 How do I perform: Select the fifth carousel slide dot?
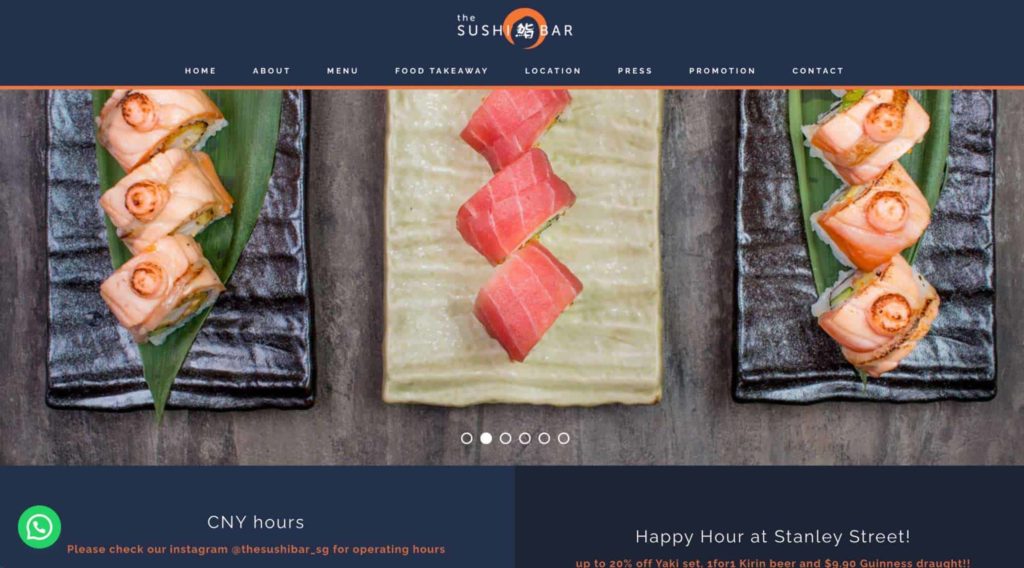click(544, 438)
